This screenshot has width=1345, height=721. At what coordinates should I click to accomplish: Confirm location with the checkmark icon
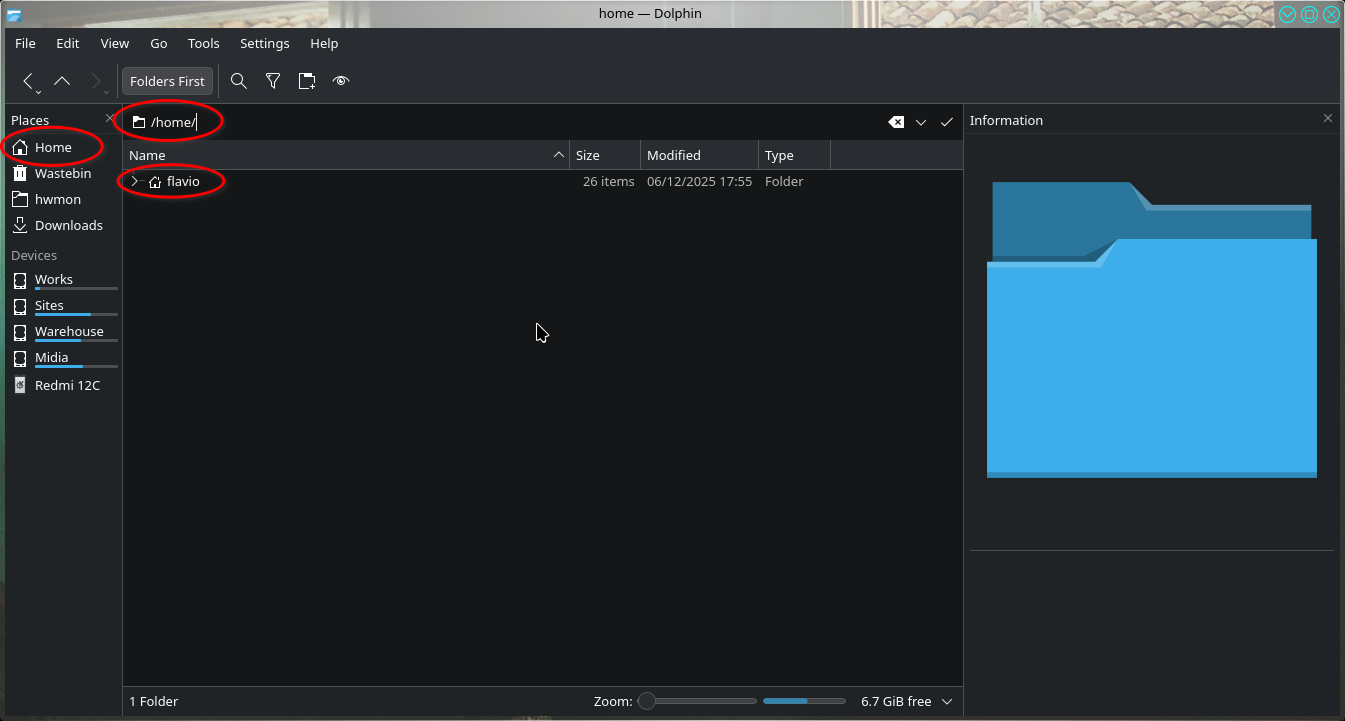pyautogui.click(x=947, y=122)
